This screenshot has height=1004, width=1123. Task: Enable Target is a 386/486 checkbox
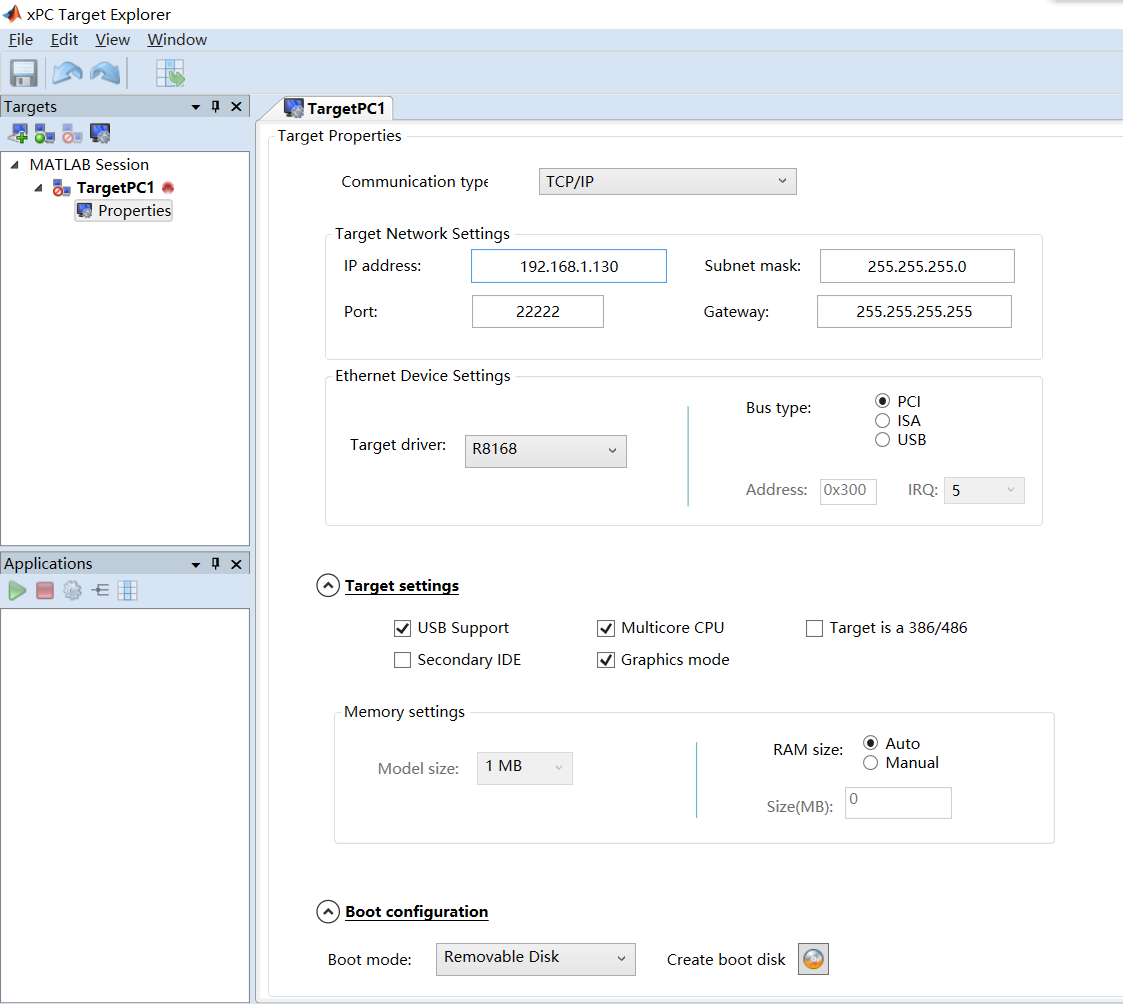click(814, 629)
